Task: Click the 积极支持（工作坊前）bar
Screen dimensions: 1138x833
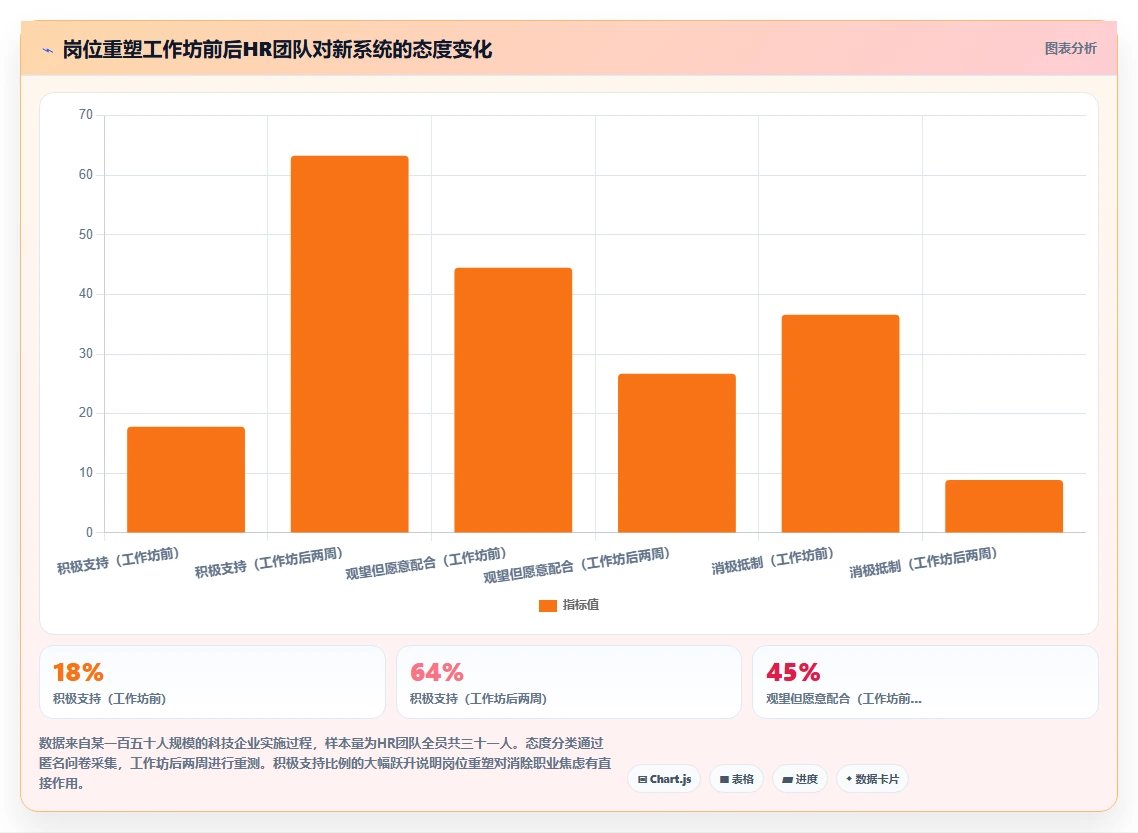Action: [186, 480]
